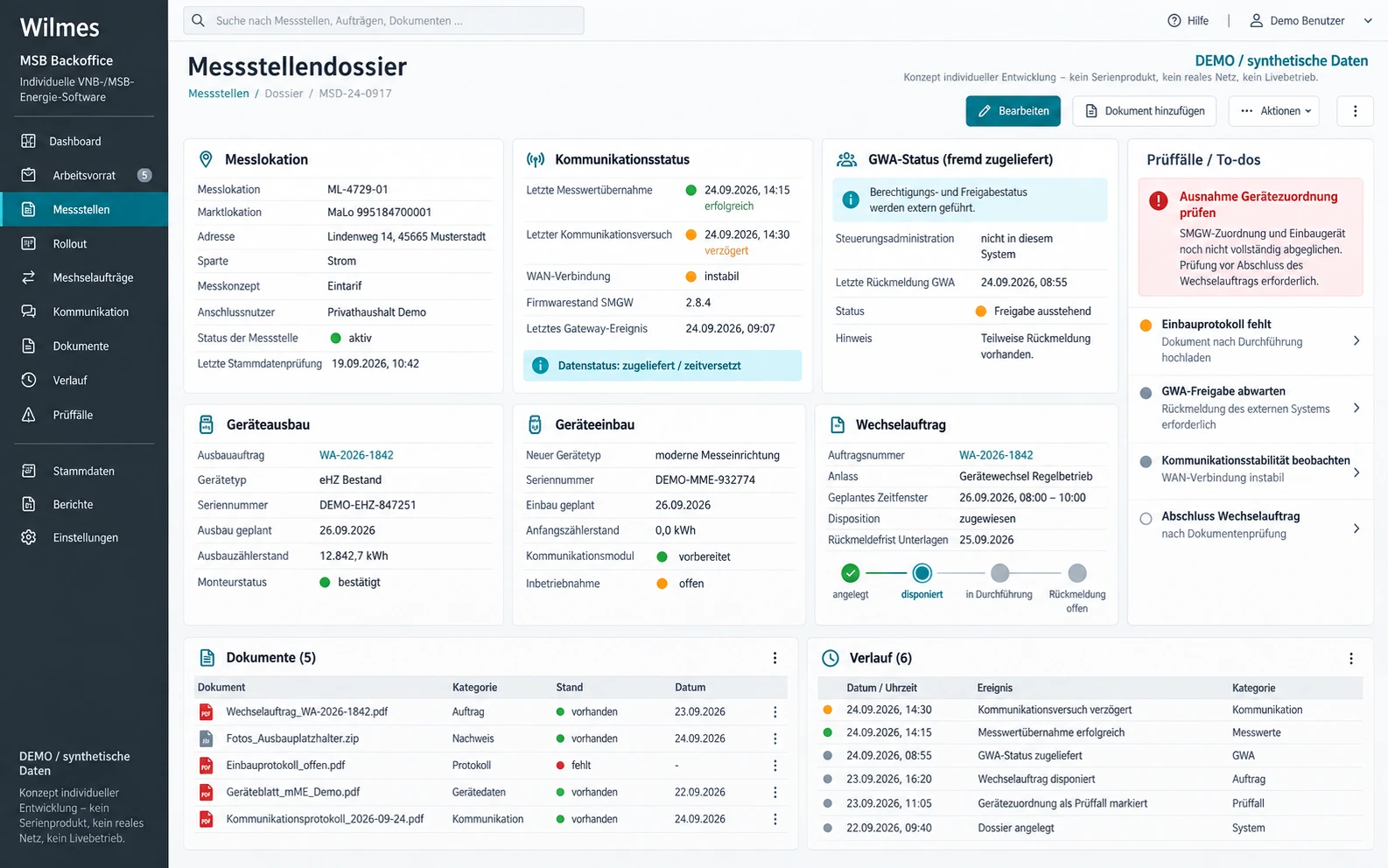Viewport: 1388px width, 868px height.
Task: Open Prüffälle warning triangle icon
Action: point(28,415)
